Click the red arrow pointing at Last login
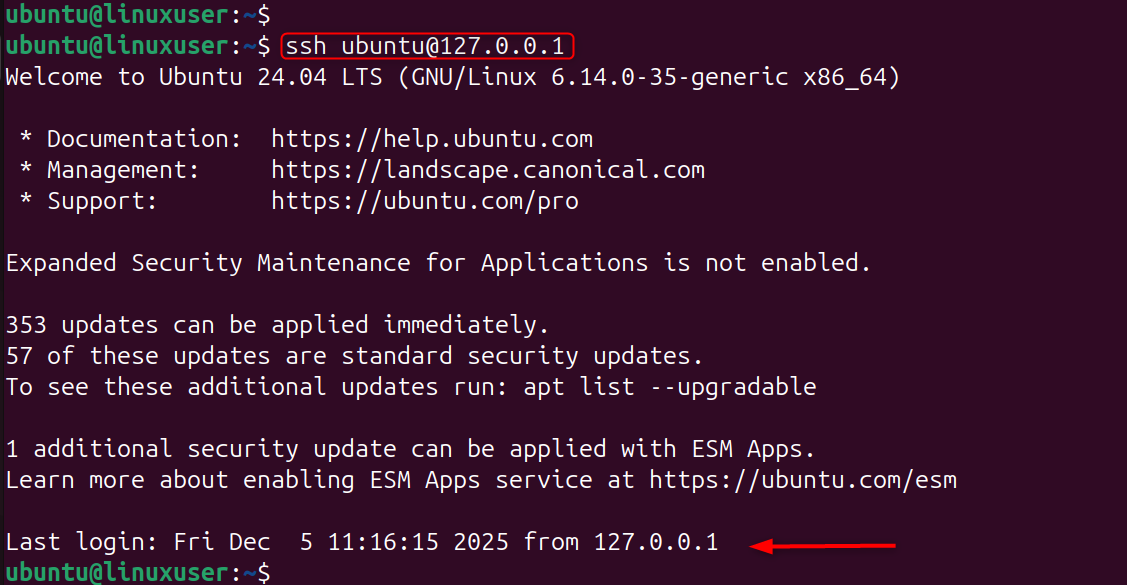 pyautogui.click(x=822, y=546)
